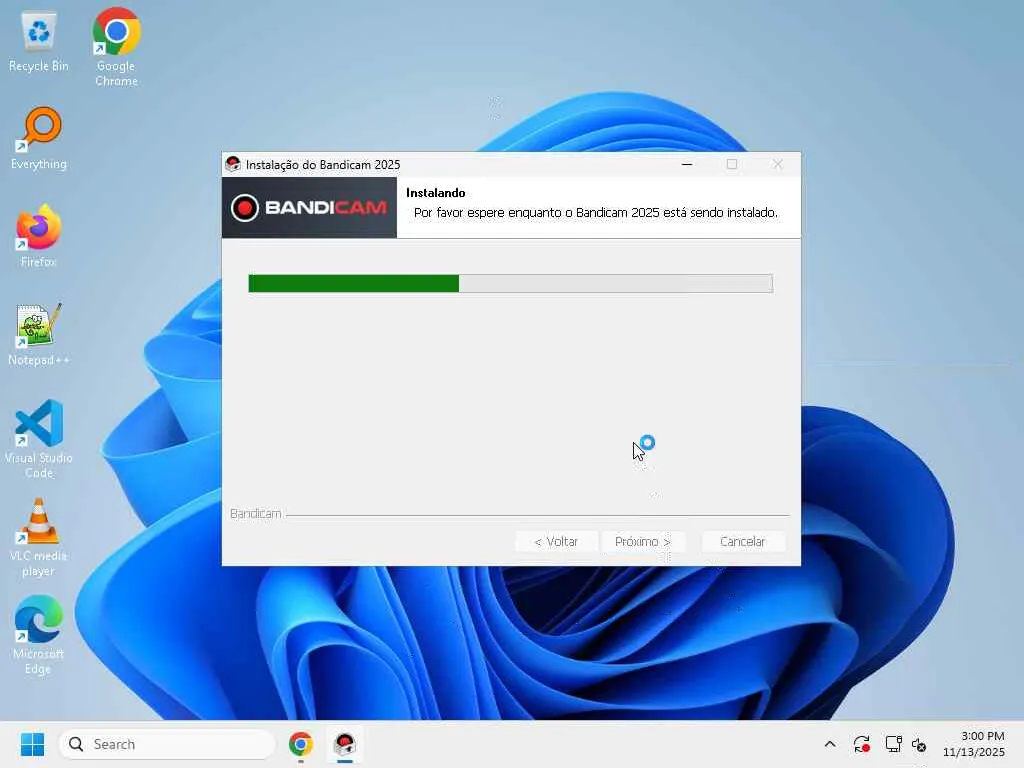Click the < Voltar button
Viewport: 1024px width, 768px height.
[x=556, y=541]
